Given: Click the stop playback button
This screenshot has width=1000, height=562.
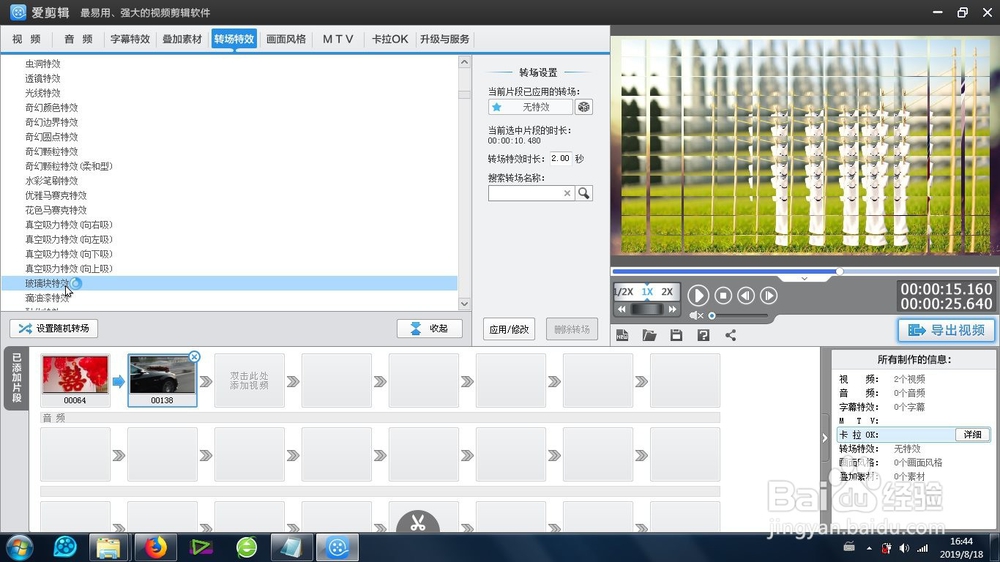Looking at the screenshot, I should click(x=723, y=295).
